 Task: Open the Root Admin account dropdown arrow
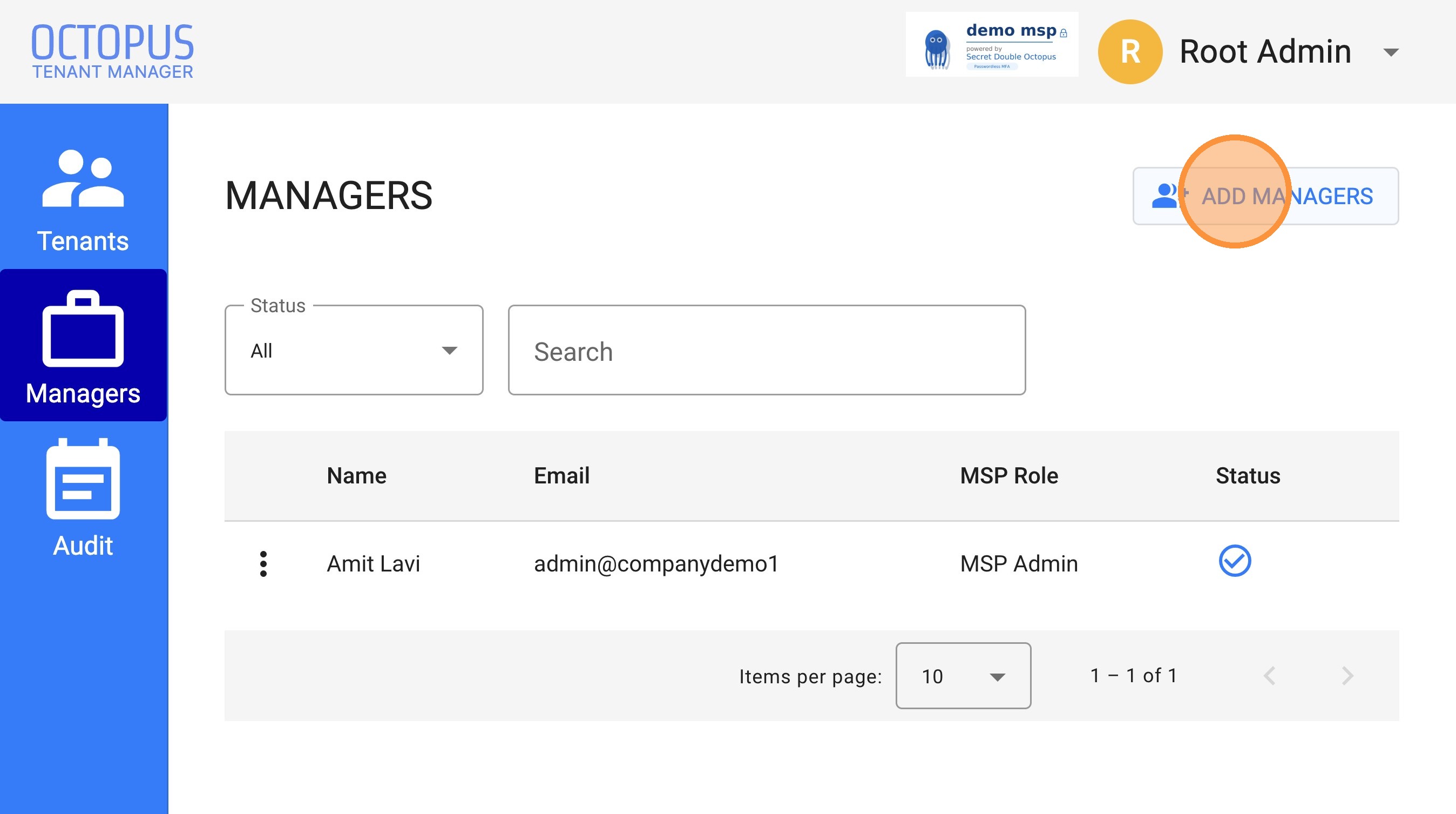tap(1391, 52)
